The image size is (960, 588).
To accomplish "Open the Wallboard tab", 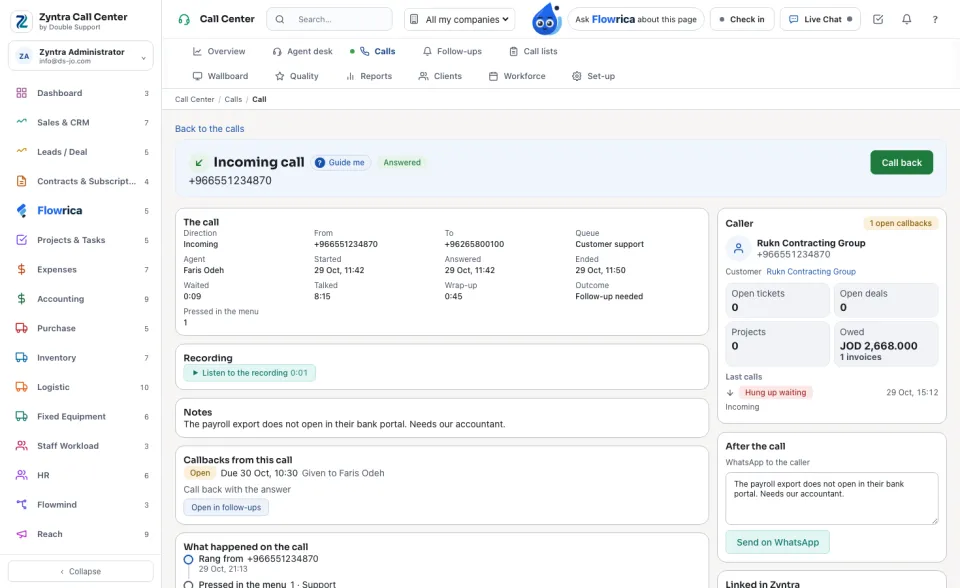I will [x=220, y=76].
